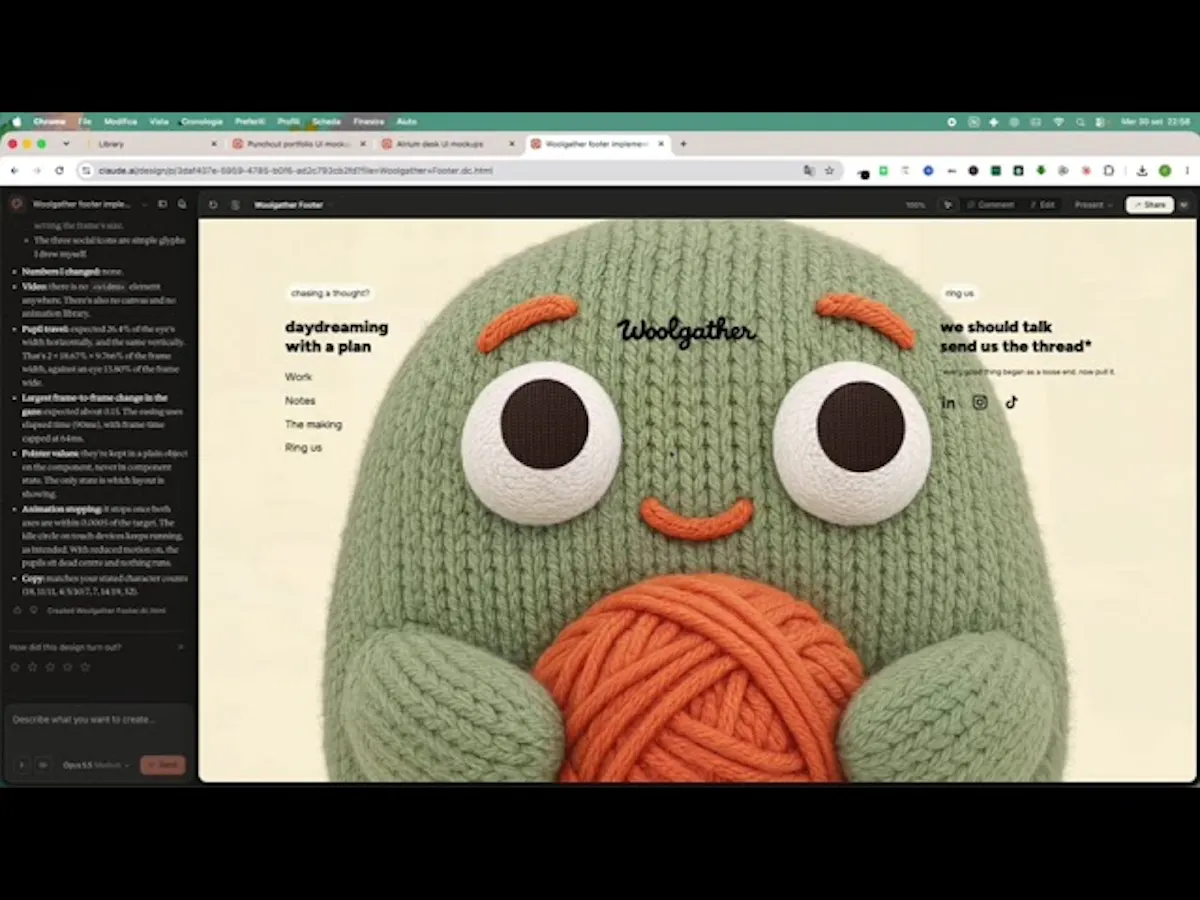Open macOS Spotlight search icon
Viewport: 1200px width, 900px height.
[1080, 121]
